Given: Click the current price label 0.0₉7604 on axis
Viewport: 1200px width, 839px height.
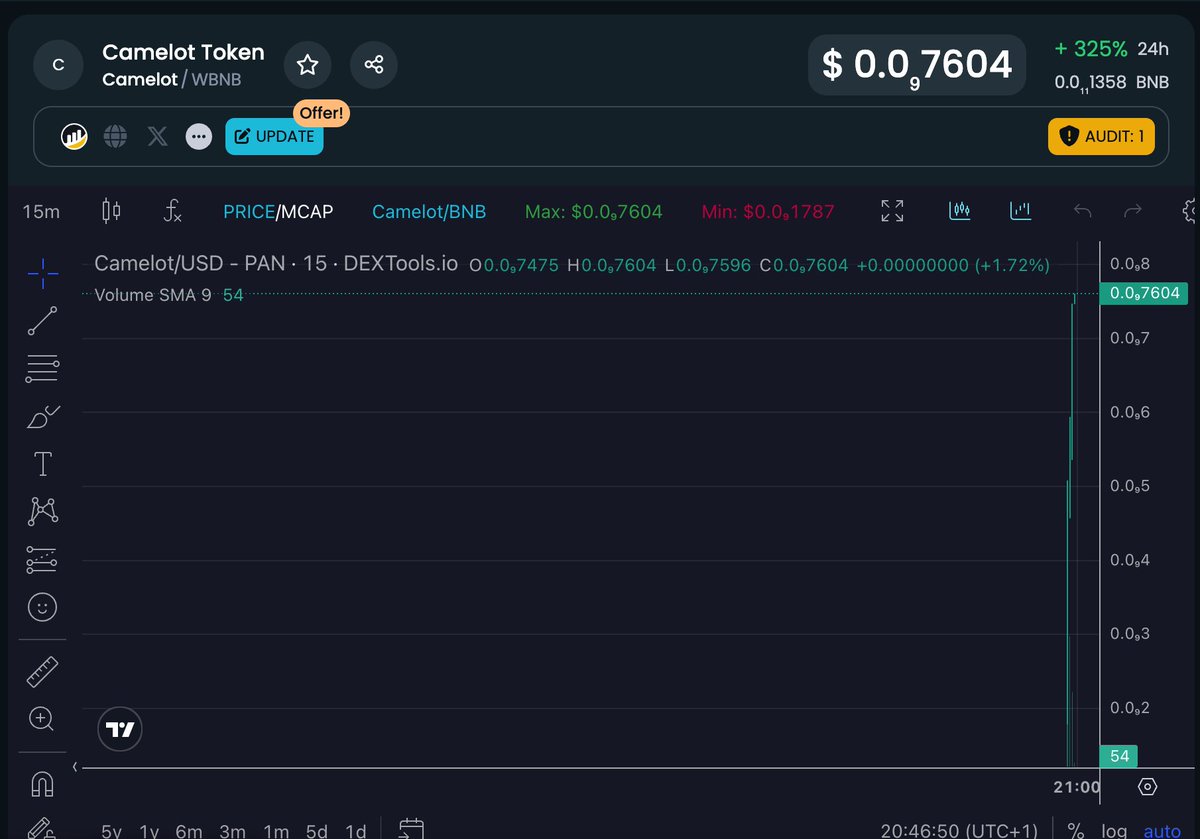Looking at the screenshot, I should pos(1143,293).
